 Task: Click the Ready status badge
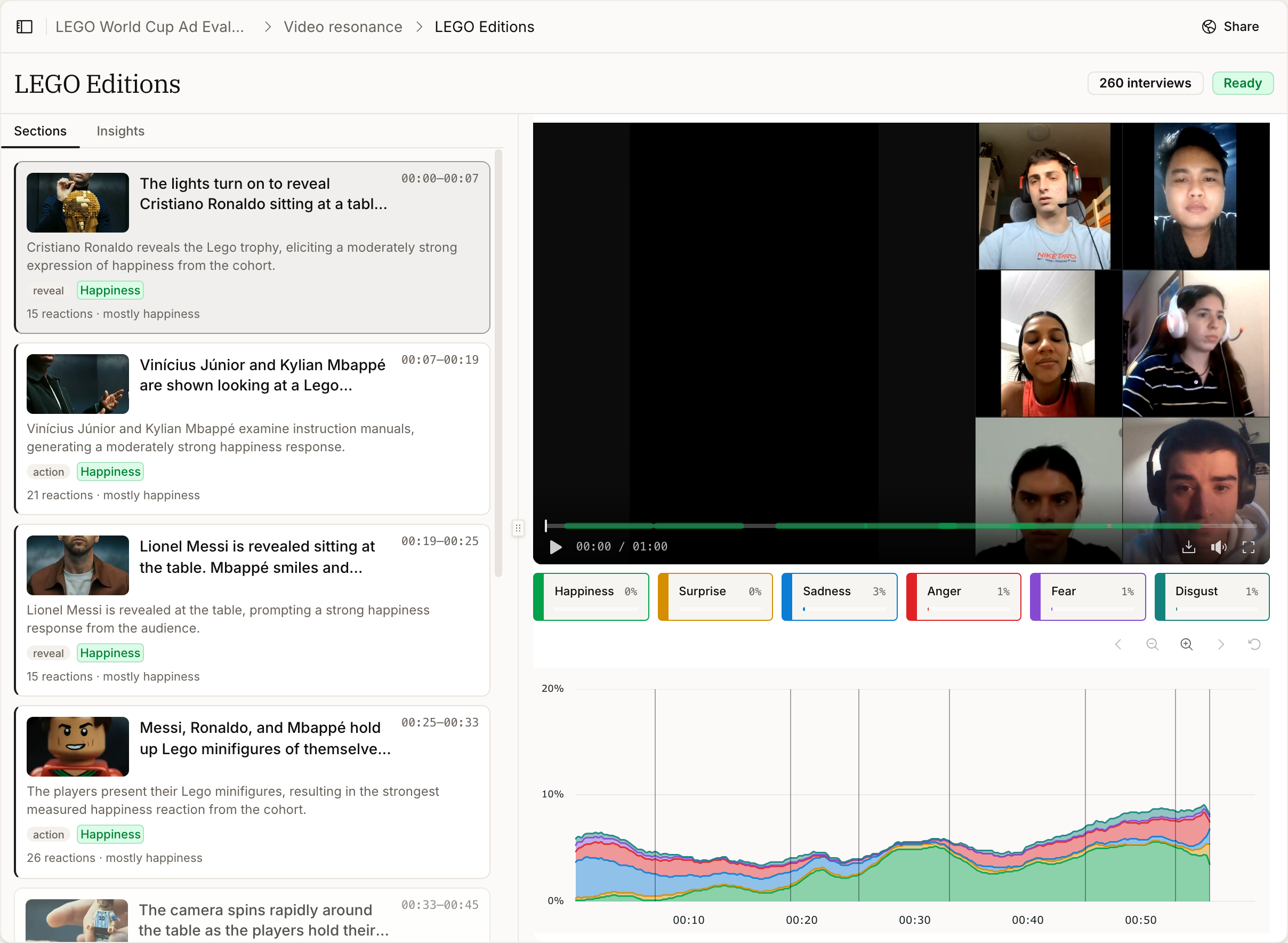click(1242, 83)
